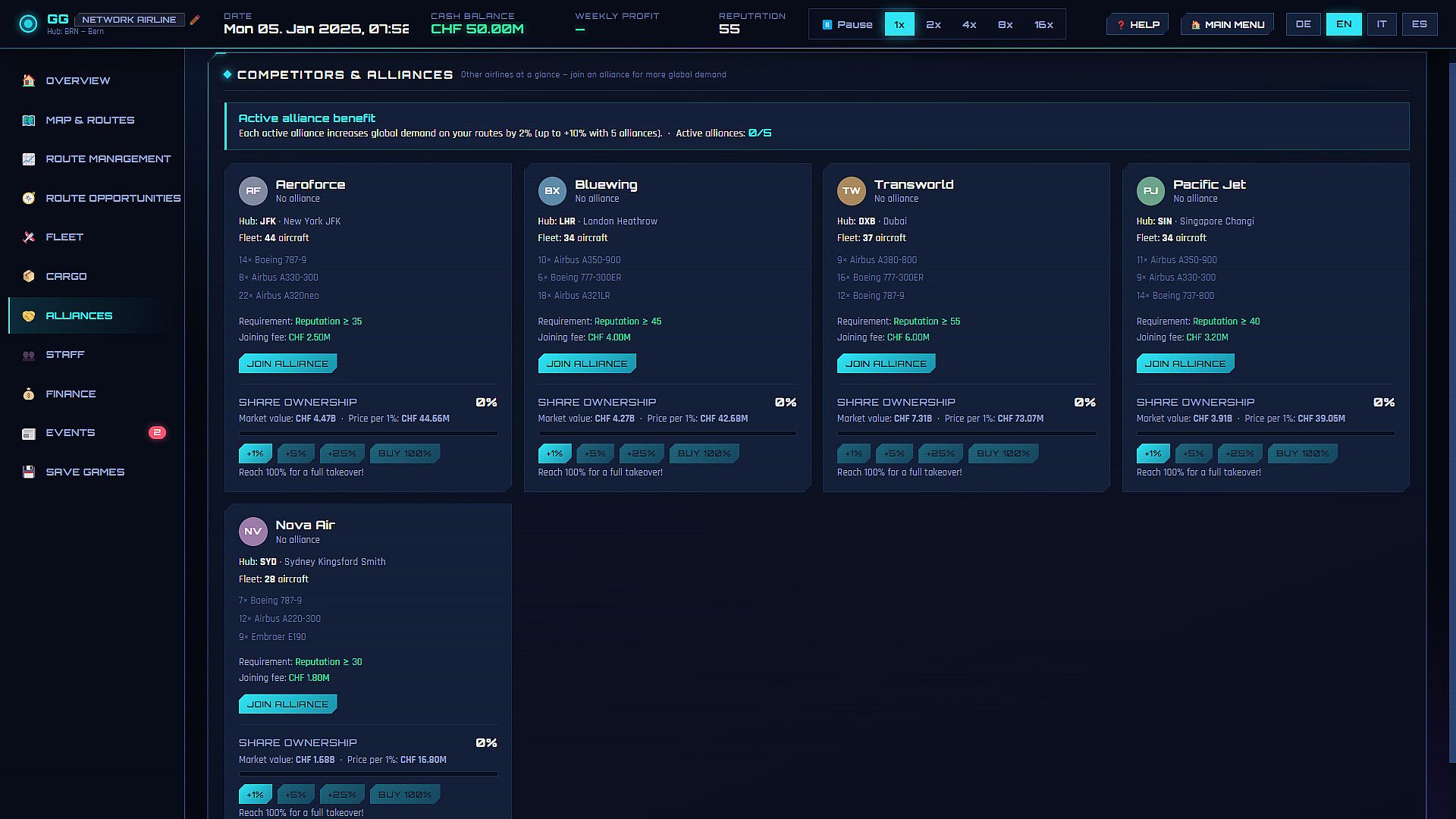The width and height of the screenshot is (1456, 819).
Task: Click the pencil icon to rename airline
Action: (195, 20)
